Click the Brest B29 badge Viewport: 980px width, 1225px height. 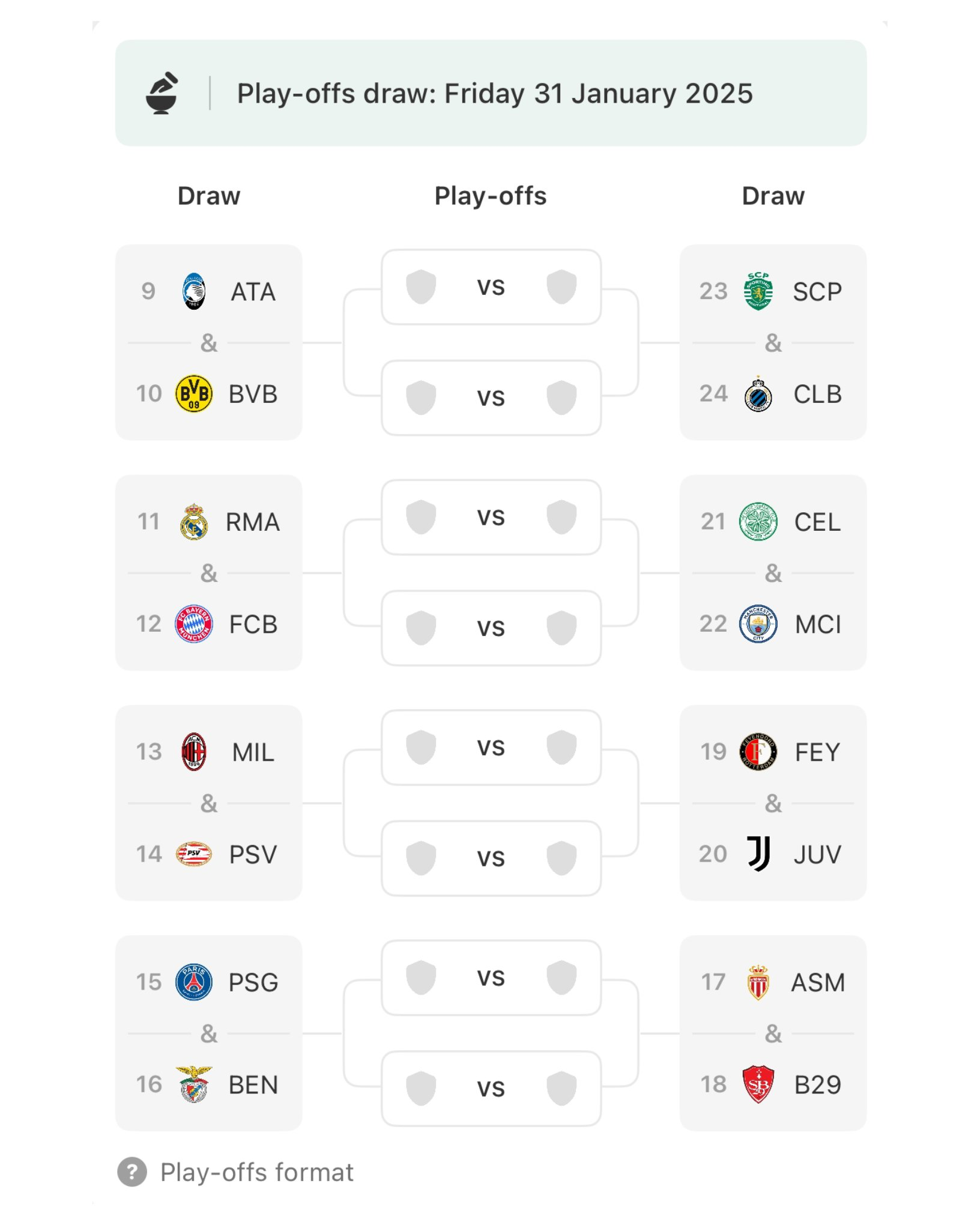pos(758,1084)
